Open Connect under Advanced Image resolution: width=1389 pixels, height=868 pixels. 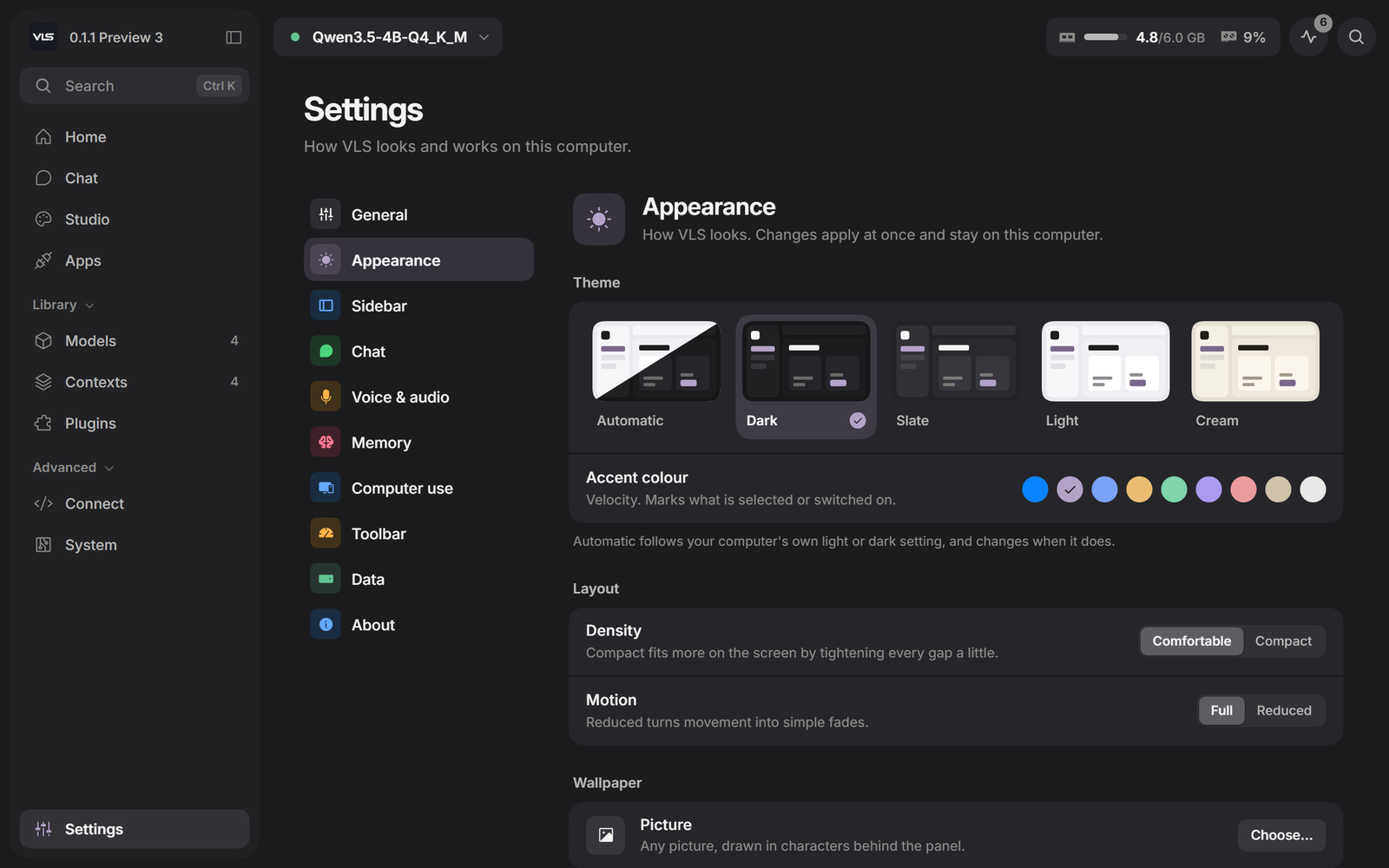[135, 503]
